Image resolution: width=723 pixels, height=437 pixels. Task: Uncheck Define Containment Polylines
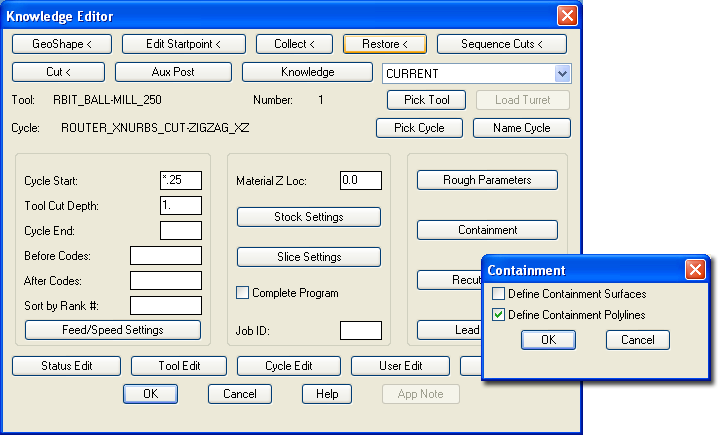coord(499,315)
